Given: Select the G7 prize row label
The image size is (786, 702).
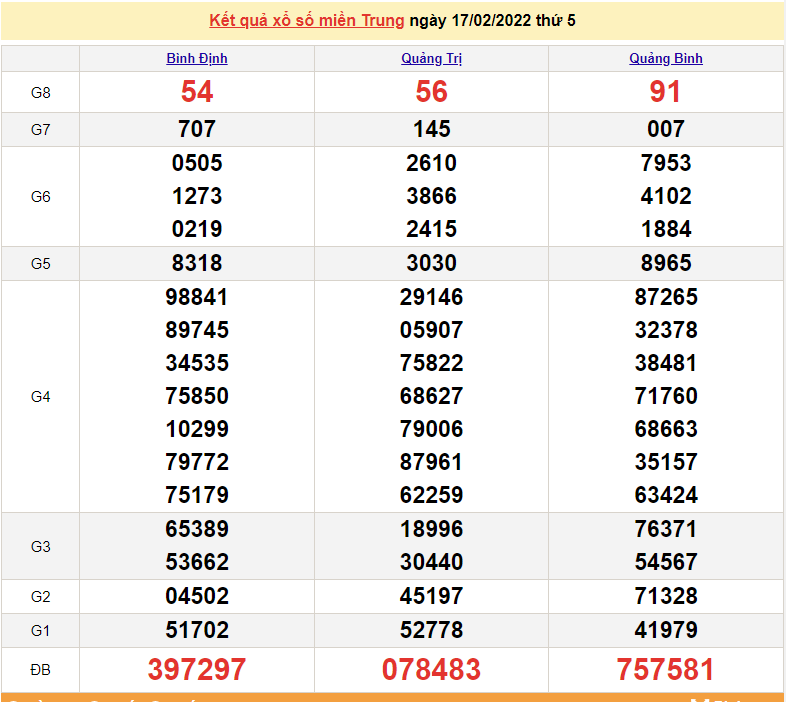Looking at the screenshot, I should [x=40, y=129].
